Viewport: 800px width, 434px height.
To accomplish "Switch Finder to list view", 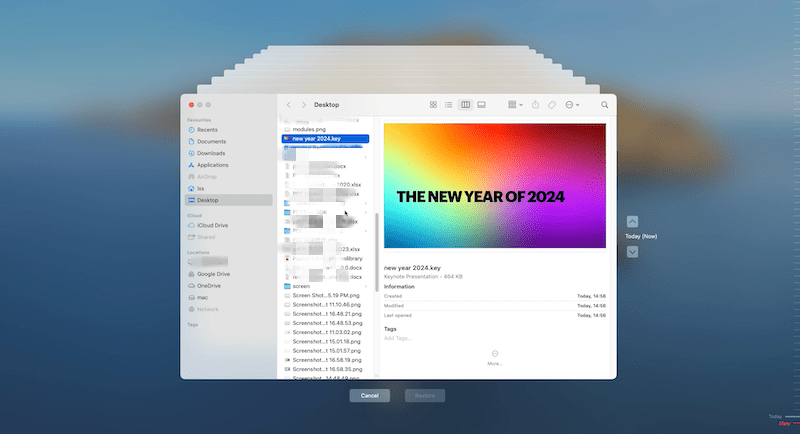I will click(x=449, y=104).
